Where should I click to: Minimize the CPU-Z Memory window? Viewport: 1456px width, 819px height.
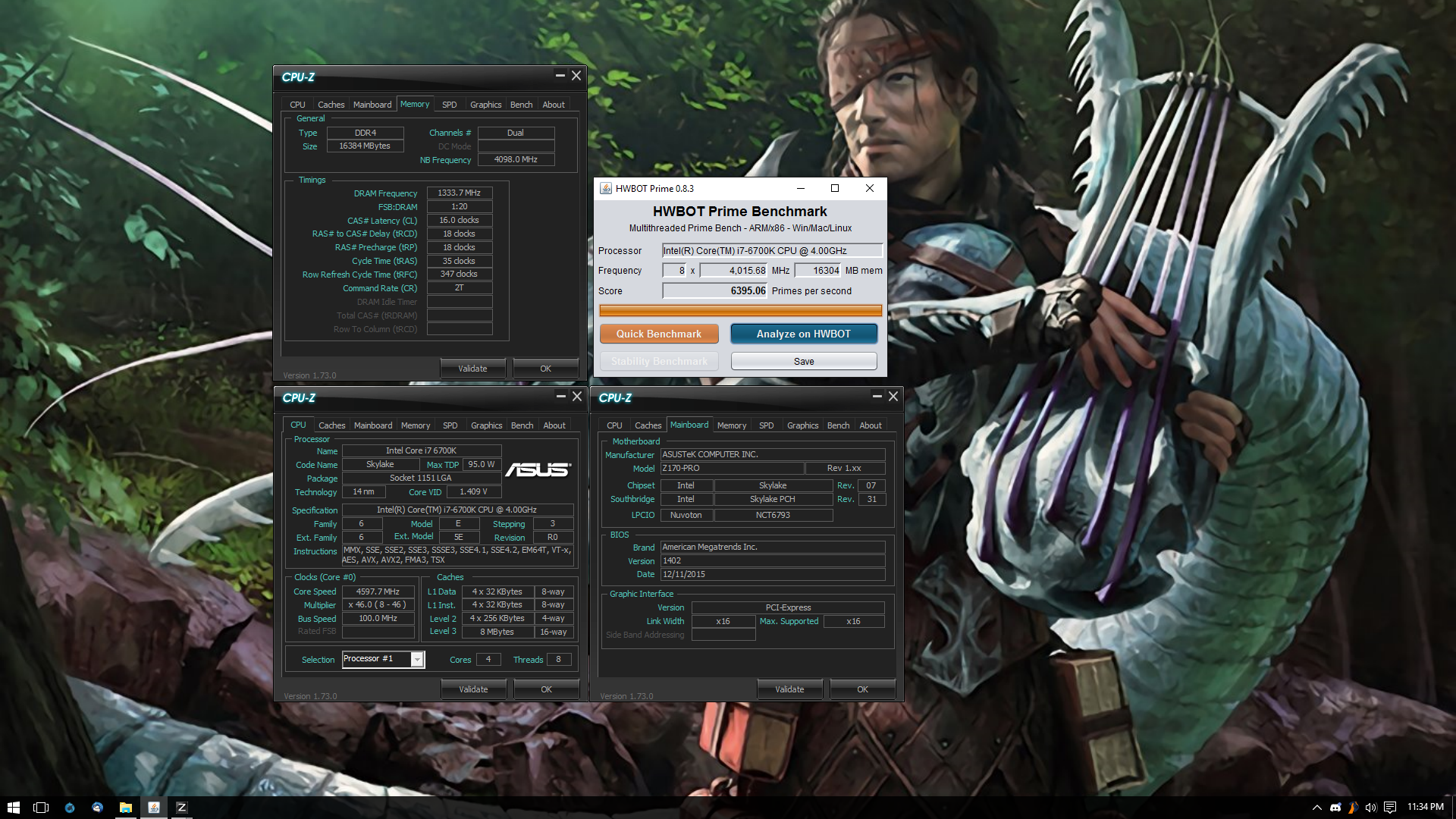tap(560, 76)
